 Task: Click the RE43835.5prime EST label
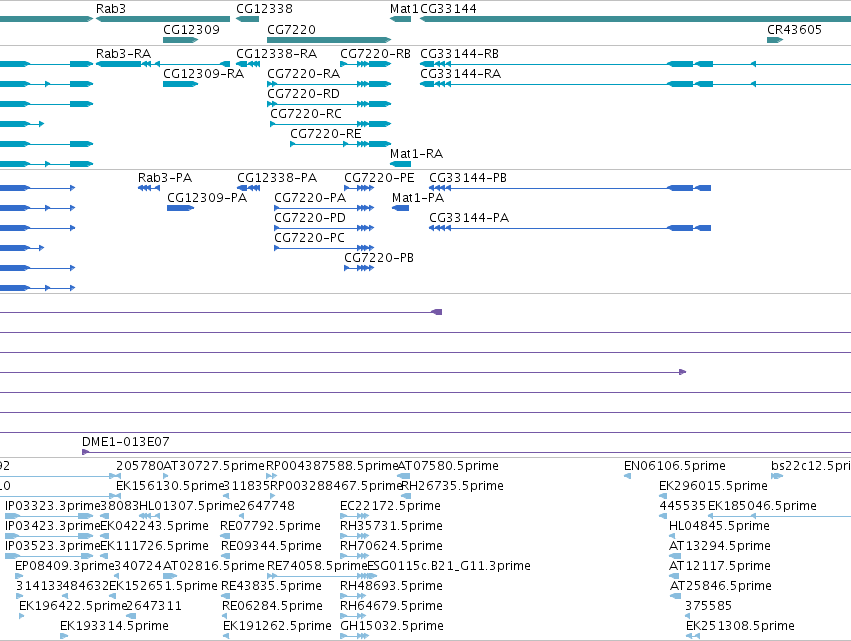pyautogui.click(x=271, y=587)
